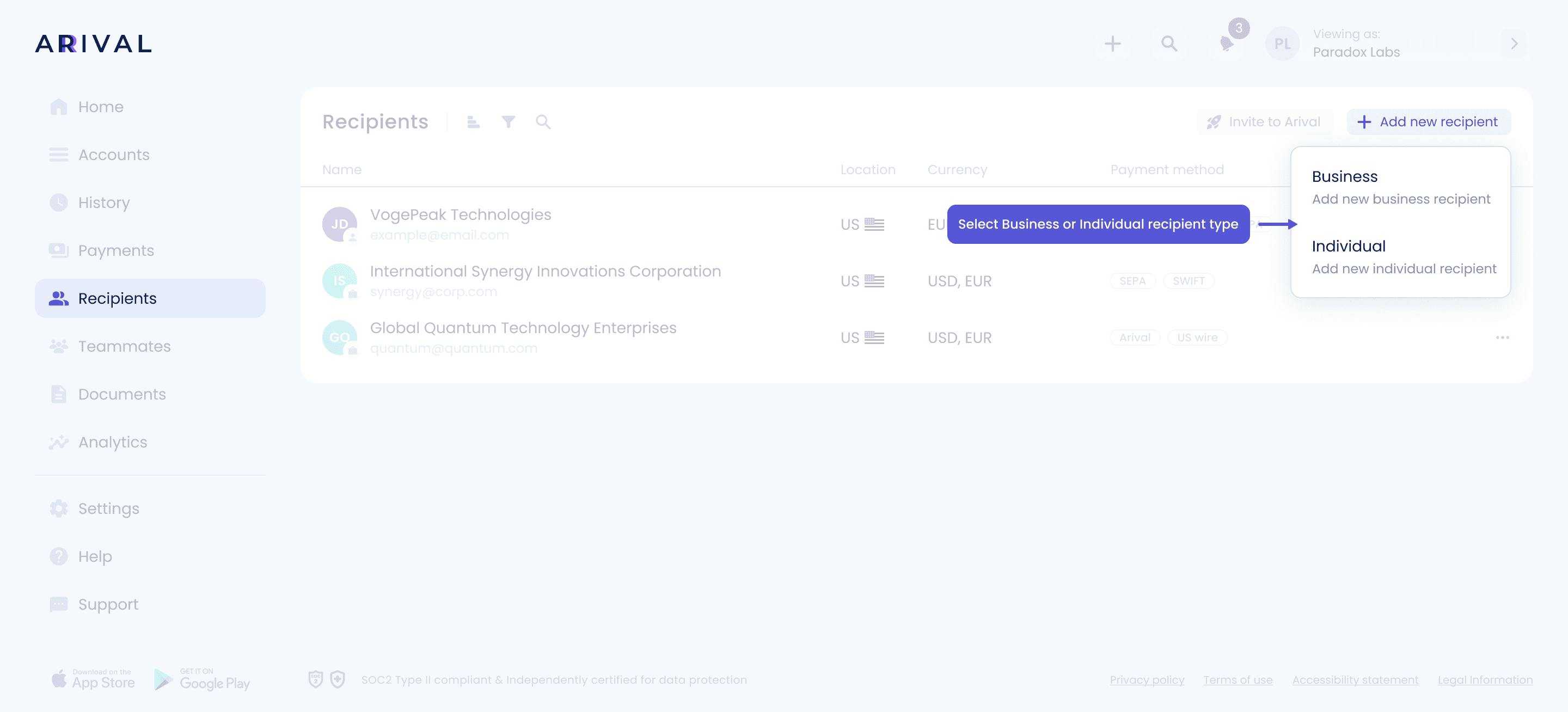This screenshot has height=712, width=1568.
Task: Sort recipients with the sort icon
Action: point(473,122)
